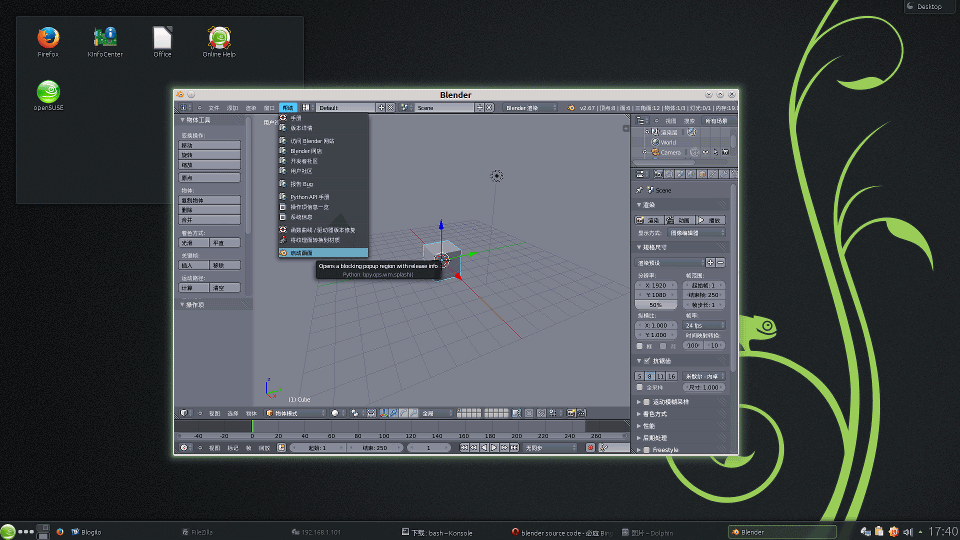The image size is (960, 540).
Task: Click the proportional editing icon in 3D header
Action: pos(529,413)
